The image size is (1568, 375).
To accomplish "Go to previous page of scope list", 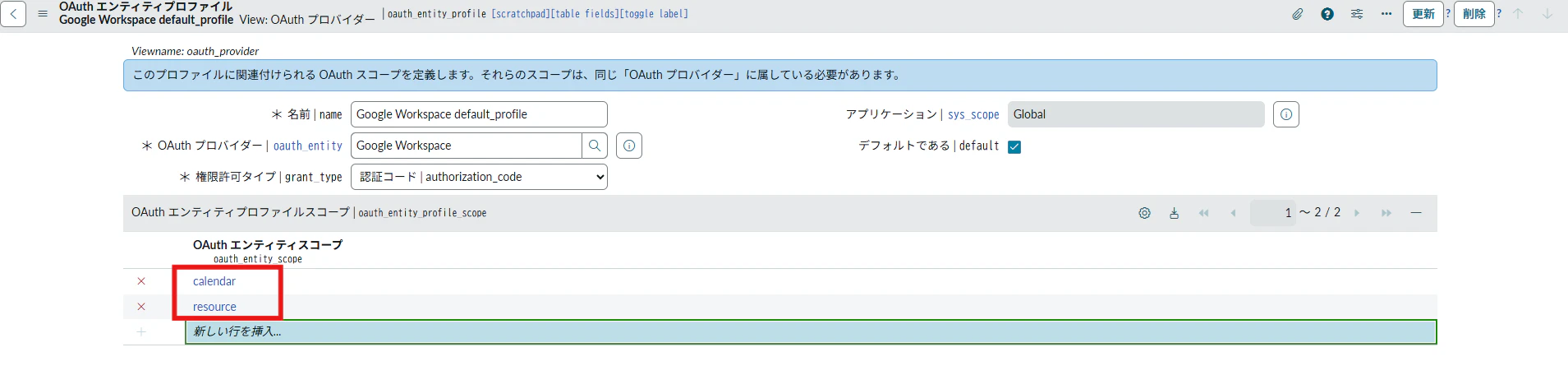I will (x=1233, y=213).
